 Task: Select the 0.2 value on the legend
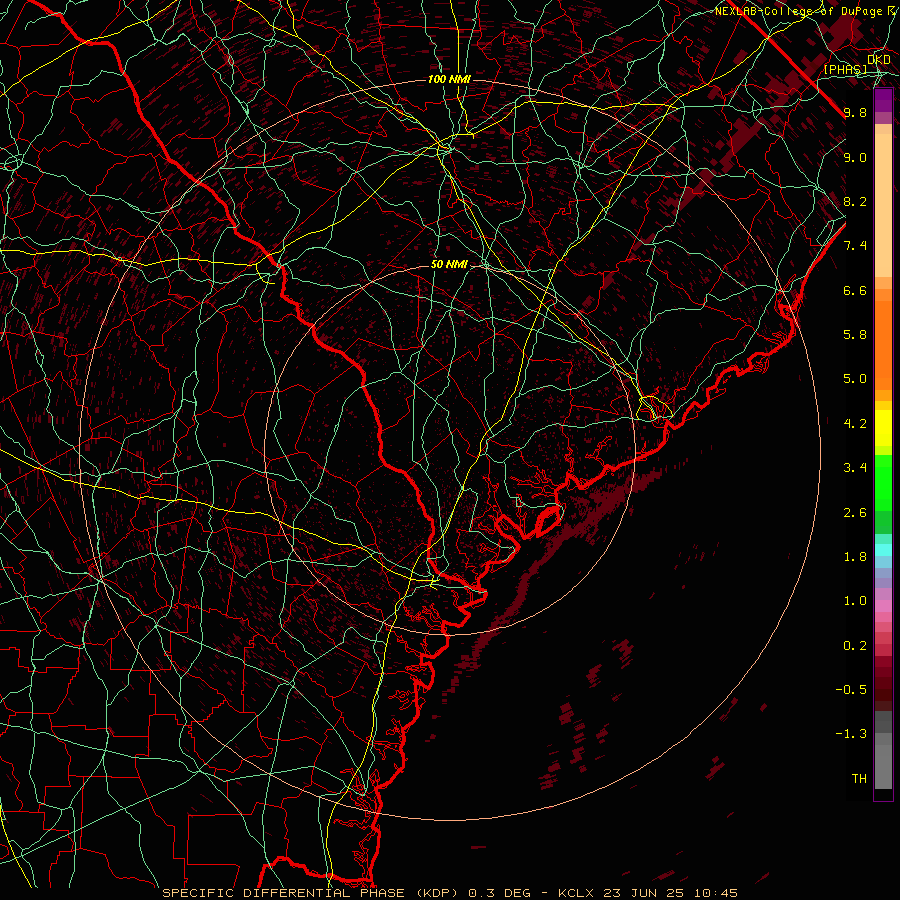(x=855, y=646)
